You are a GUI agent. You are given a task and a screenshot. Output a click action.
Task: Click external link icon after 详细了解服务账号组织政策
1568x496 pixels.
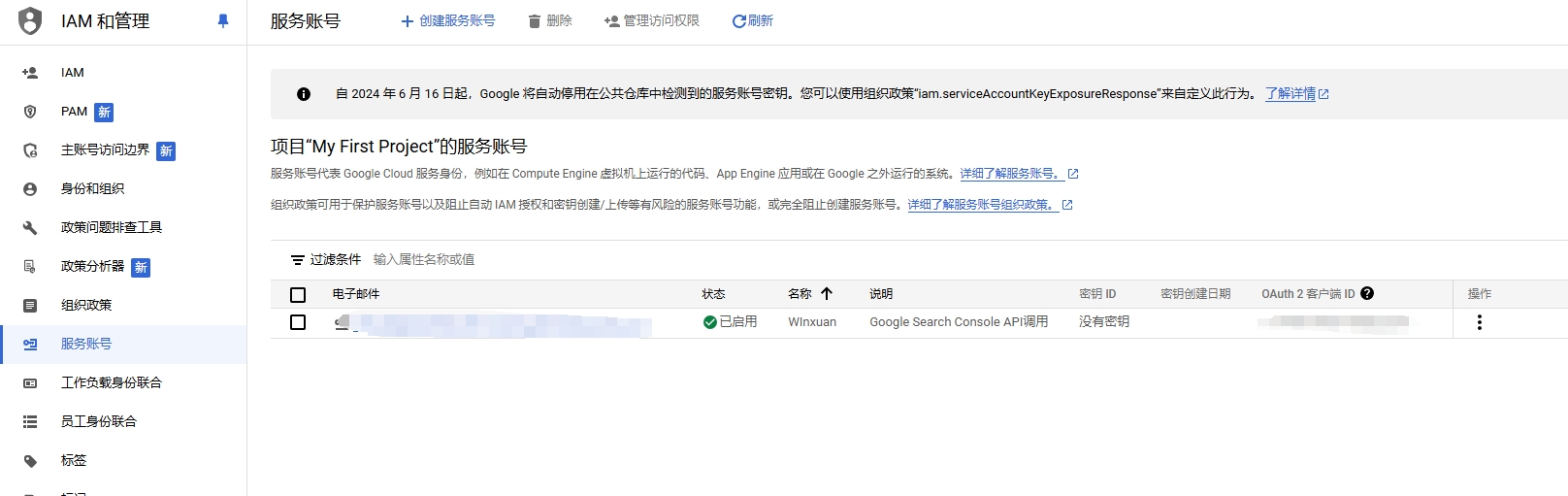(1067, 205)
